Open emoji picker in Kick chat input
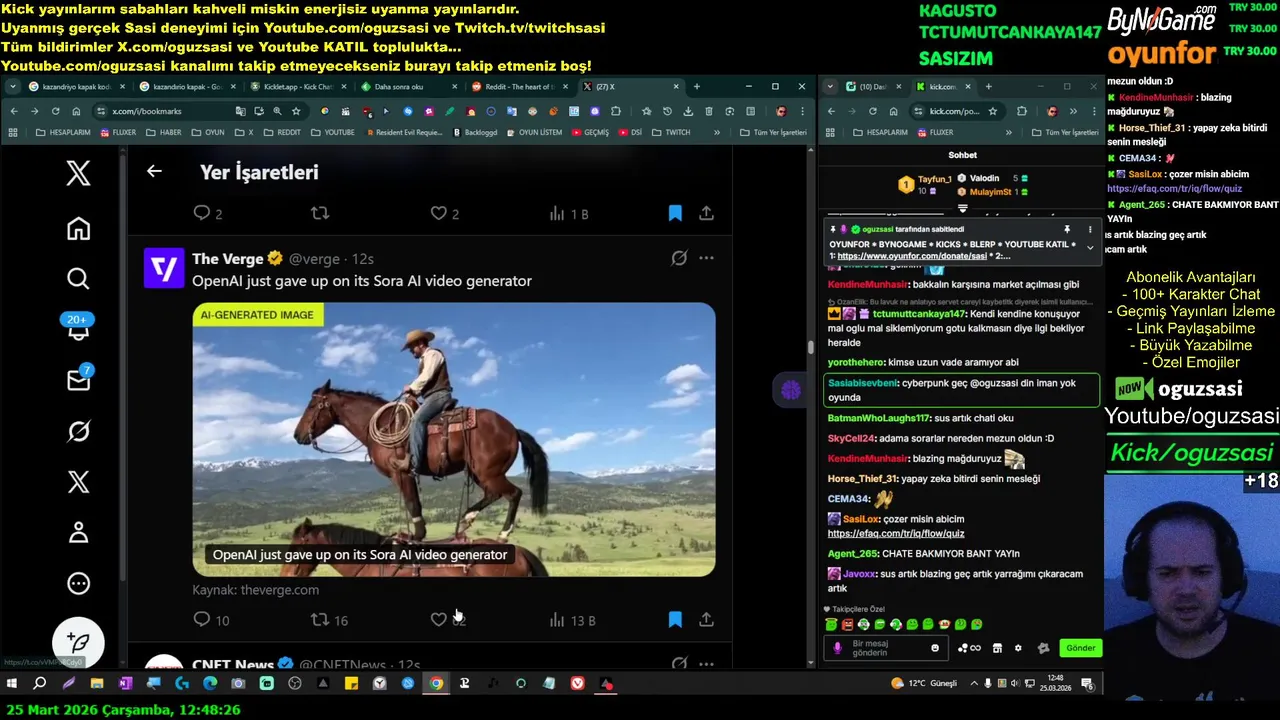This screenshot has width=1280, height=720. pos(935,648)
